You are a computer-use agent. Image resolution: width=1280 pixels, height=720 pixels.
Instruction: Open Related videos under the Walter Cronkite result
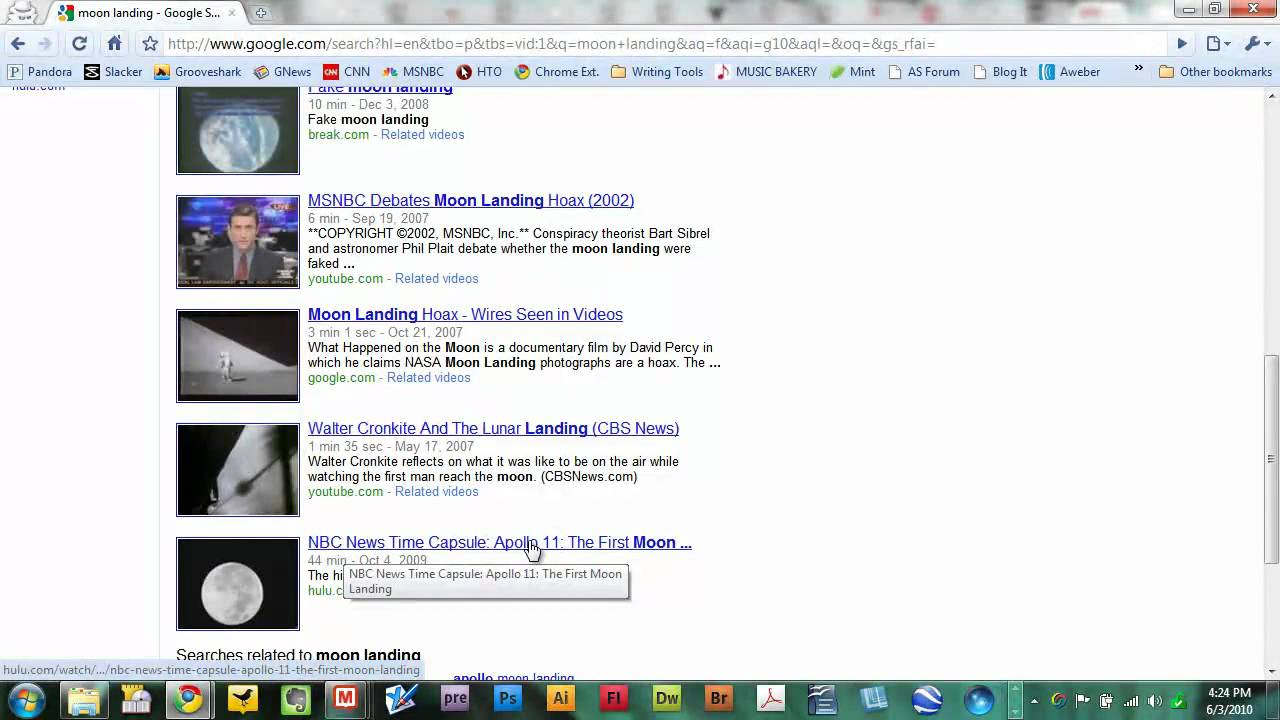[436, 491]
